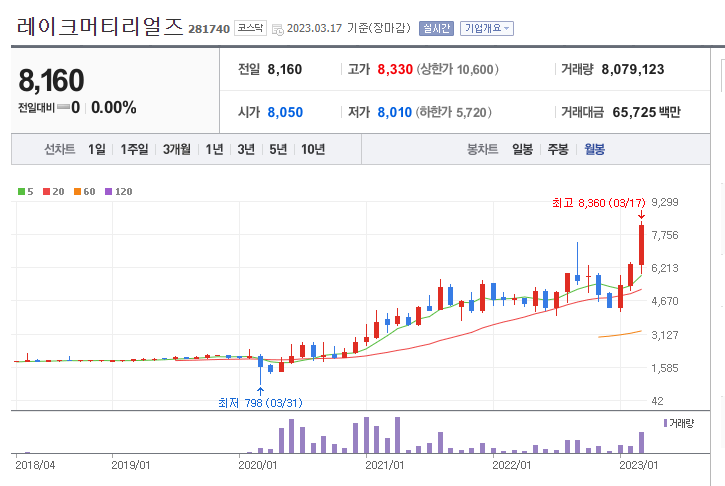Click the 실시간 badge button
The width and height of the screenshot is (725, 486).
[x=436, y=28]
